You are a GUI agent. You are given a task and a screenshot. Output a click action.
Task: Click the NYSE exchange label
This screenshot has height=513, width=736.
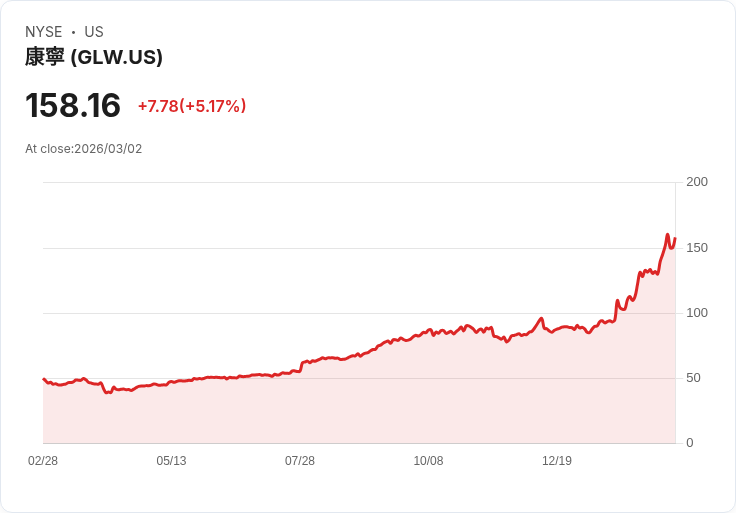click(44, 32)
